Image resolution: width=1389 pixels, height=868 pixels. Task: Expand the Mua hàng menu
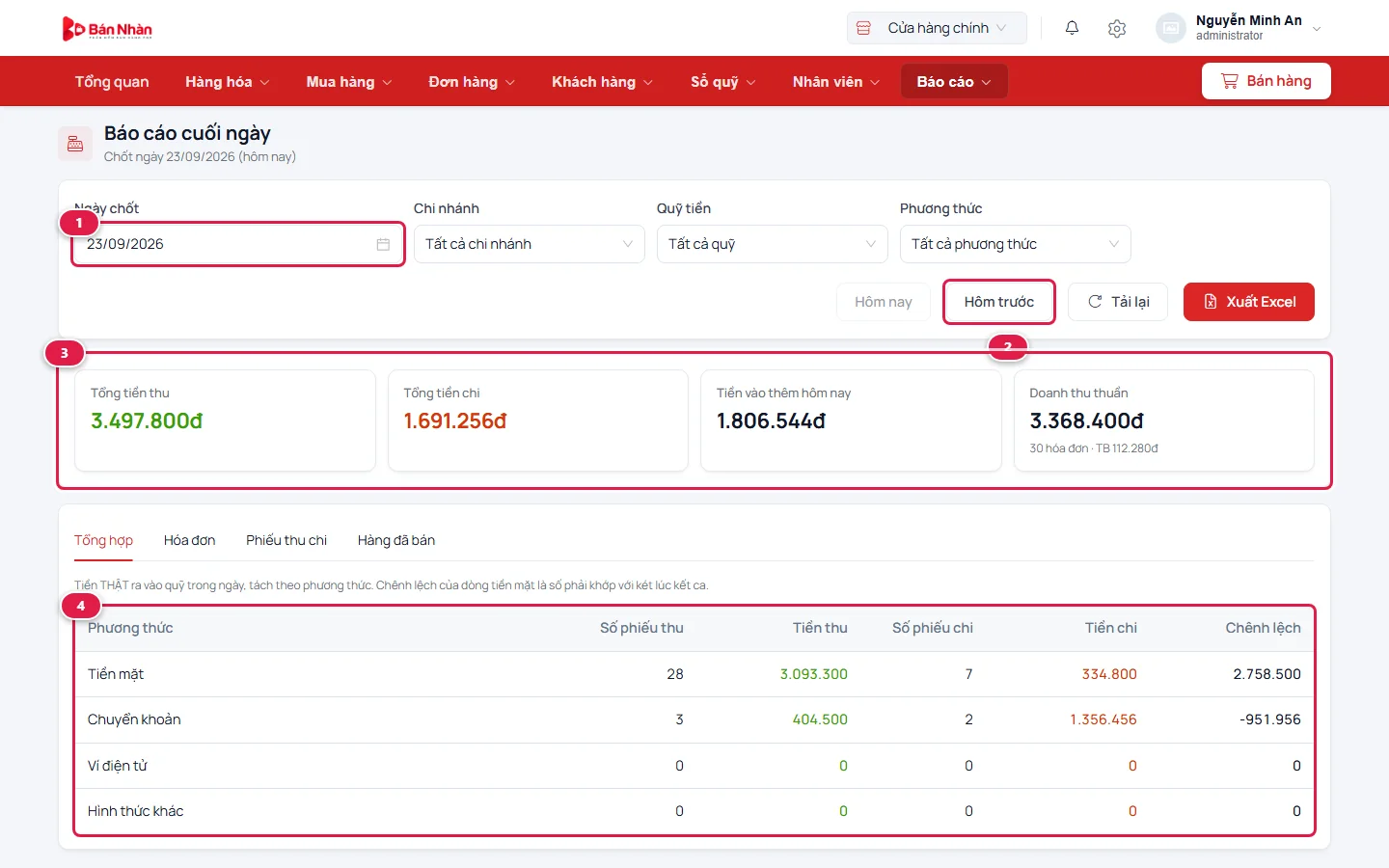[x=349, y=82]
